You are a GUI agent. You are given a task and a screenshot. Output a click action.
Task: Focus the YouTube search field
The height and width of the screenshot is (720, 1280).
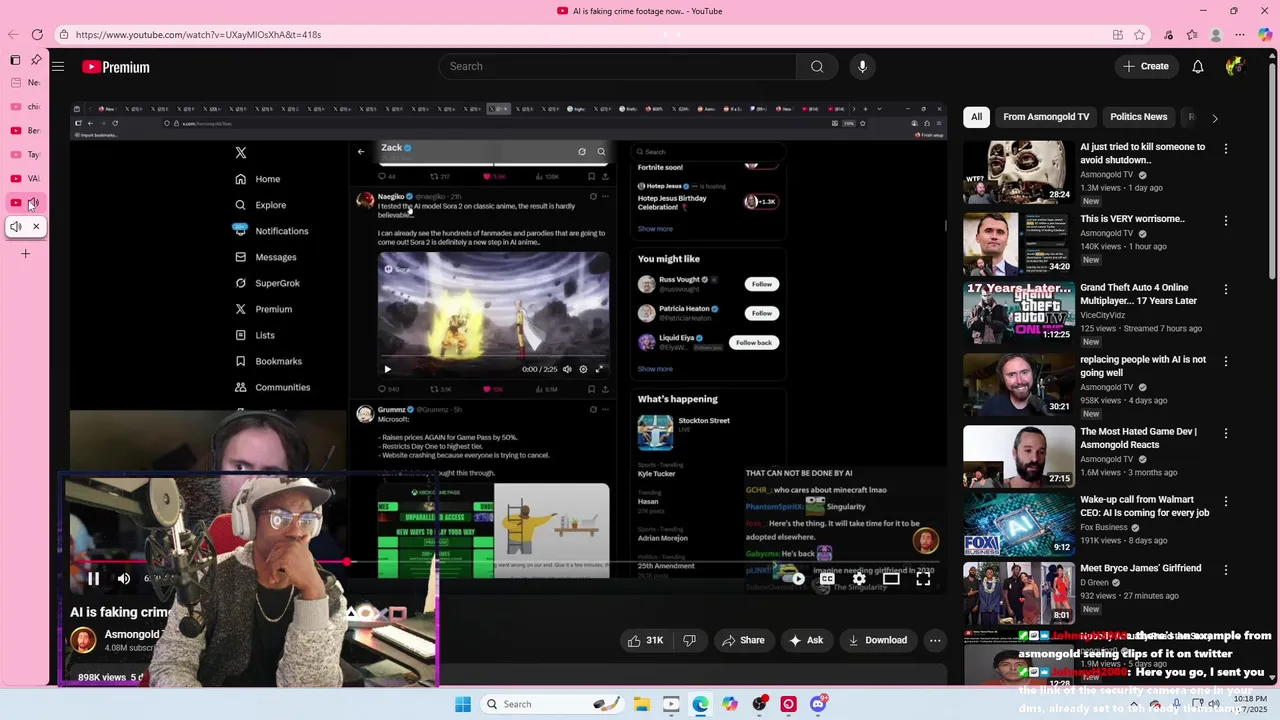pos(618,67)
